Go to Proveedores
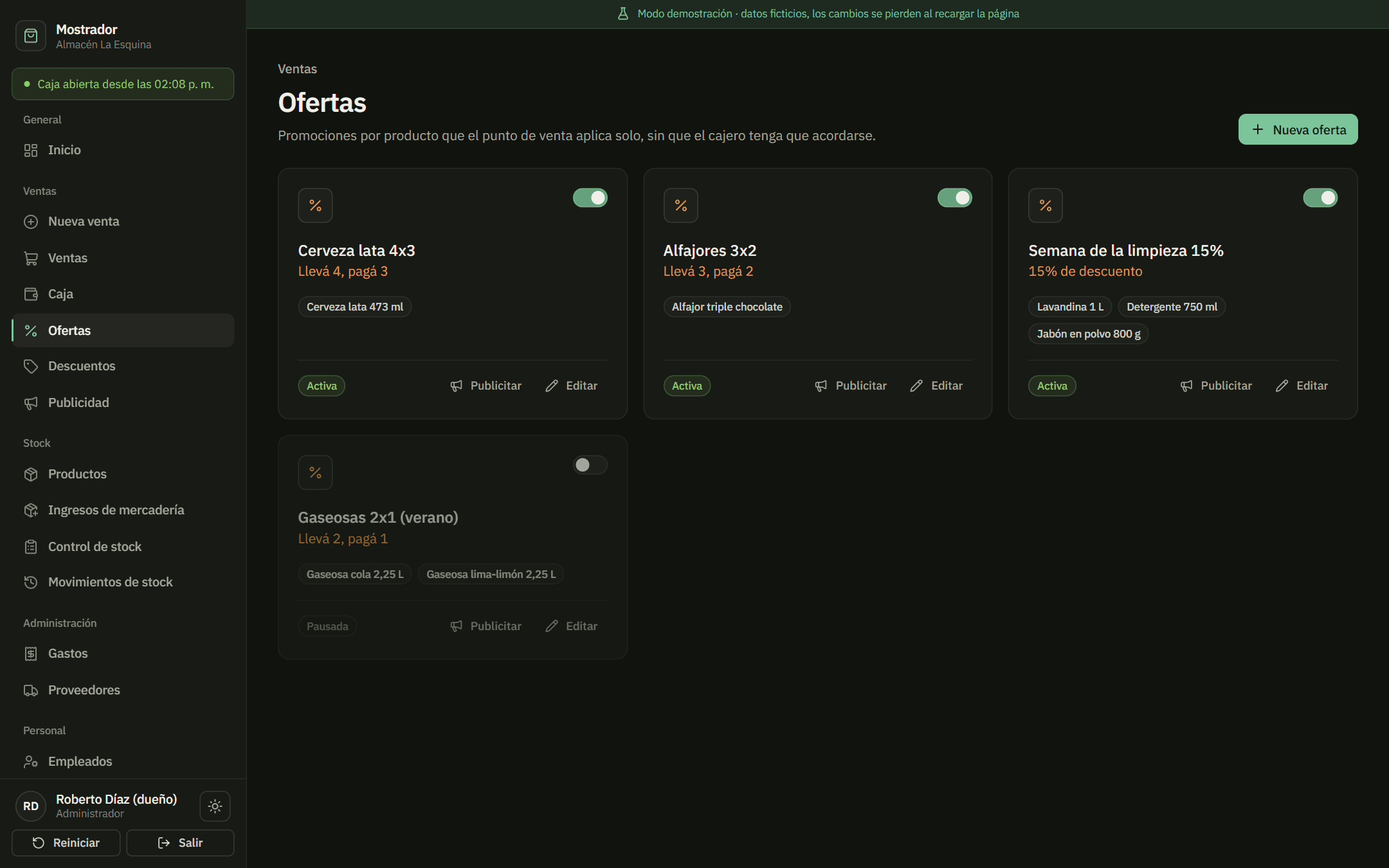Screen dimensions: 1389x868 point(123,690)
